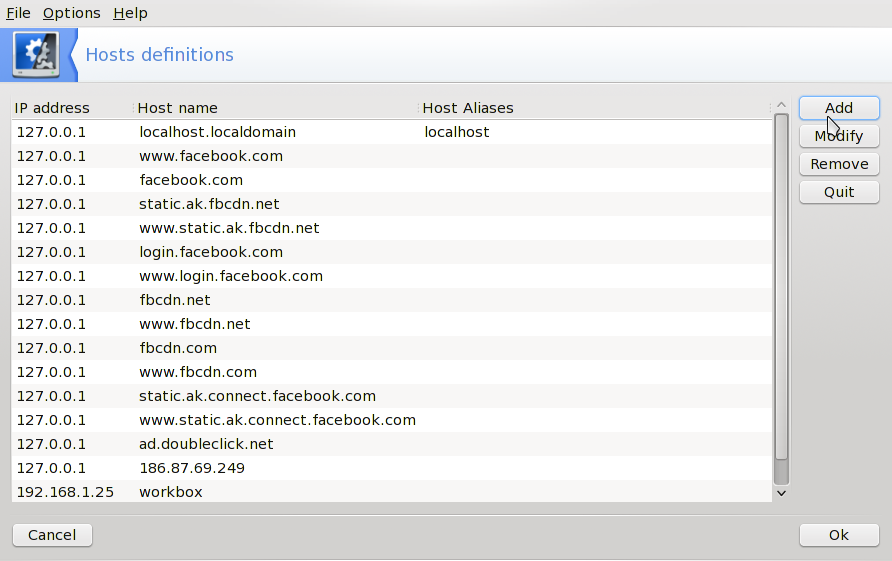Open the Help menu
Viewport: 892px width, 561px height.
pyautogui.click(x=130, y=13)
